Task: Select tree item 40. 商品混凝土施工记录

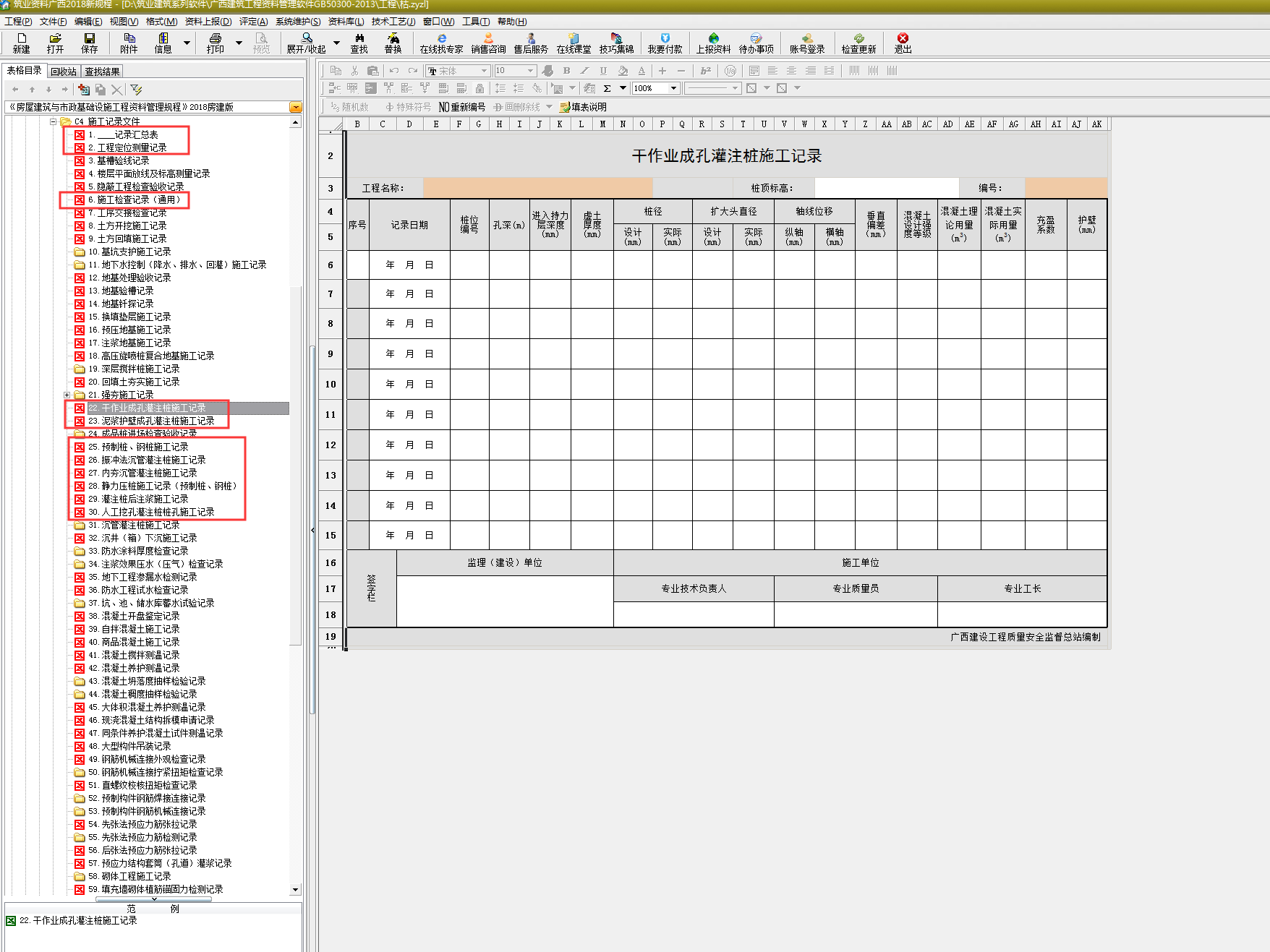Action: pyautogui.click(x=134, y=642)
